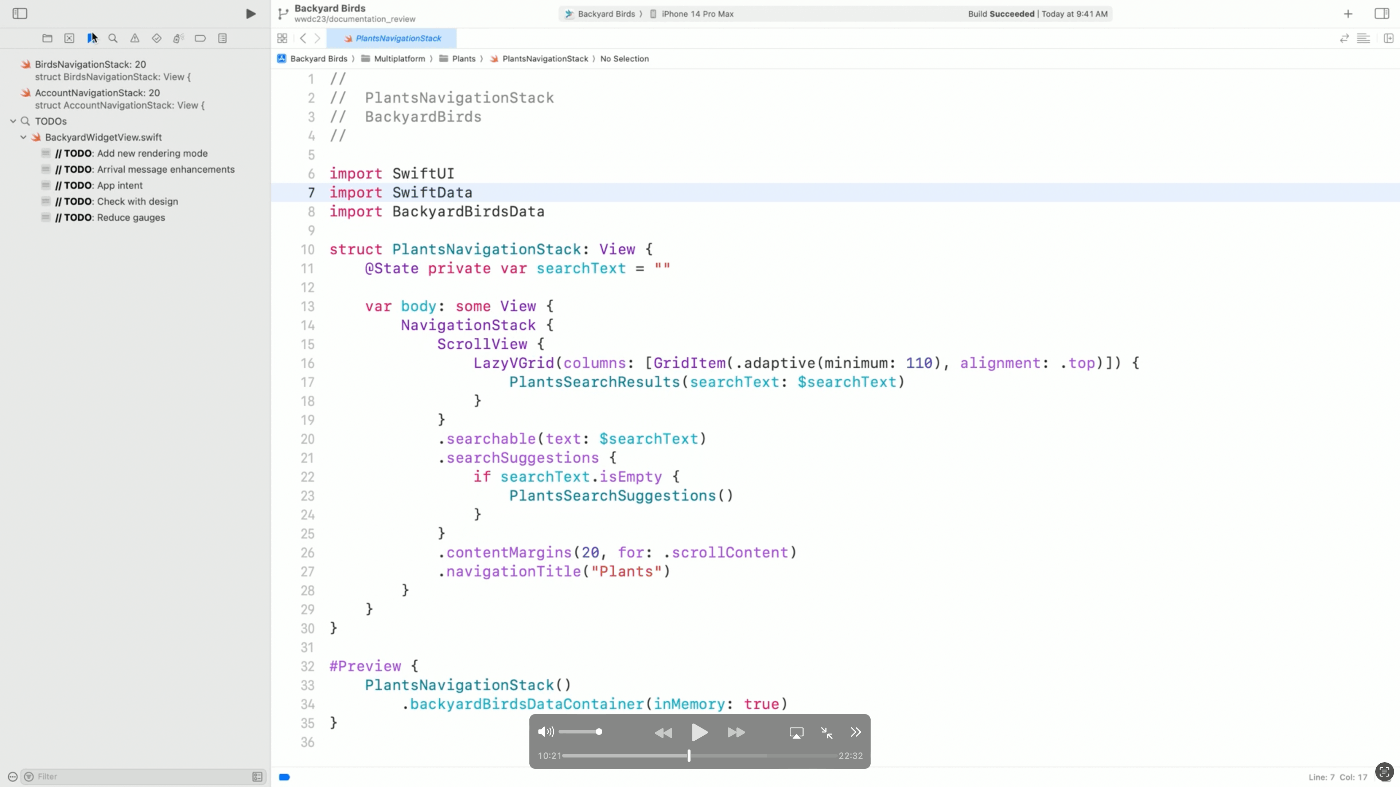This screenshot has width=1400, height=787.
Task: Toggle code review arrows icon
Action: pyautogui.click(x=1344, y=38)
